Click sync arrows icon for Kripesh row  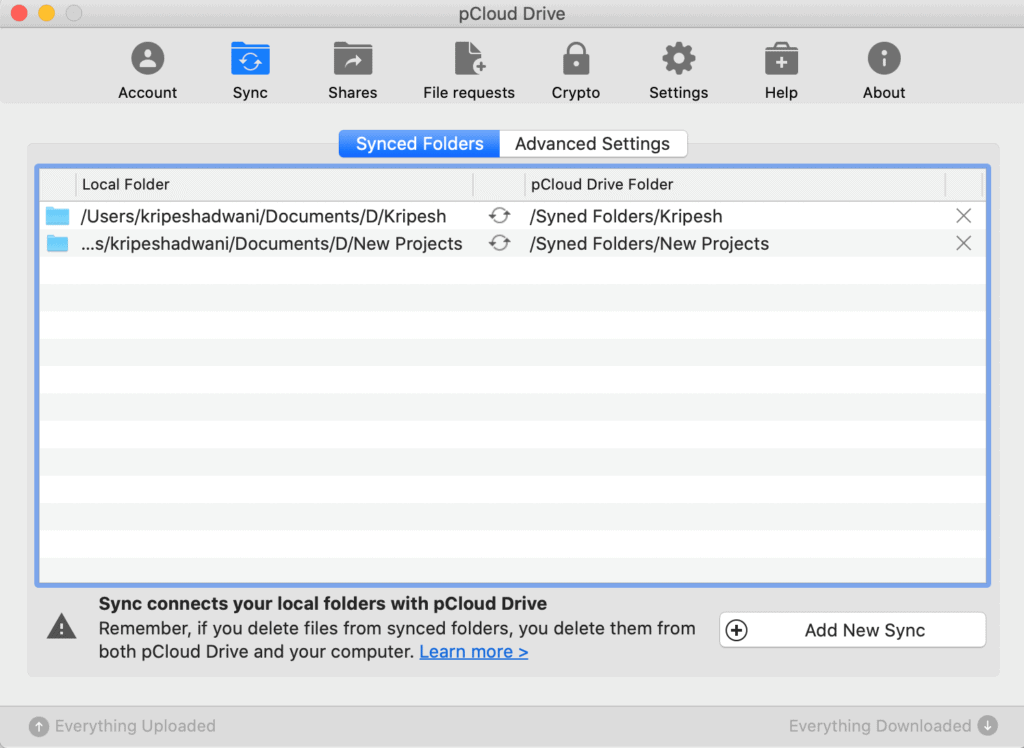(499, 216)
